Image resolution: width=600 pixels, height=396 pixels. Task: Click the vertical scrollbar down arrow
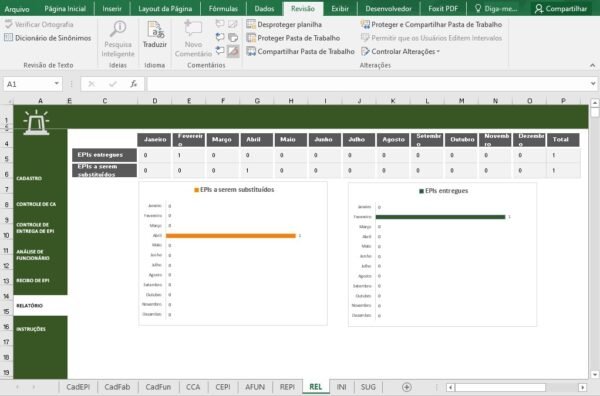tap(594, 375)
